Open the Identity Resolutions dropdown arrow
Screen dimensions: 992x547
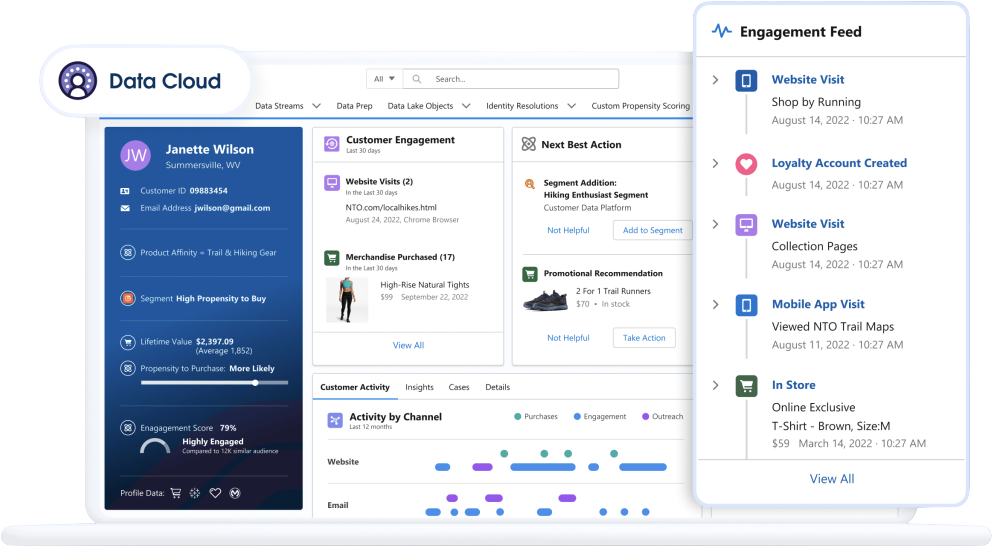click(571, 106)
